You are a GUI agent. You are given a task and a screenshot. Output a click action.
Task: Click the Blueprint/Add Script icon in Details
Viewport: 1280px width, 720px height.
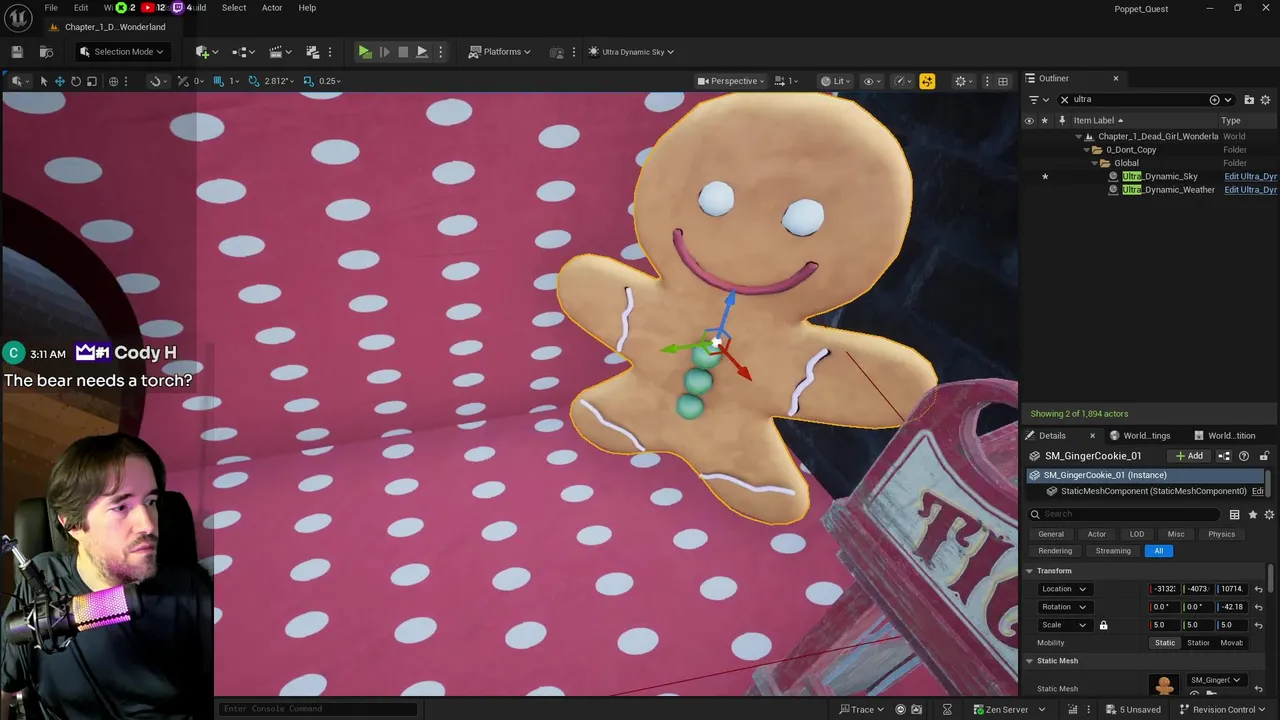(1224, 456)
